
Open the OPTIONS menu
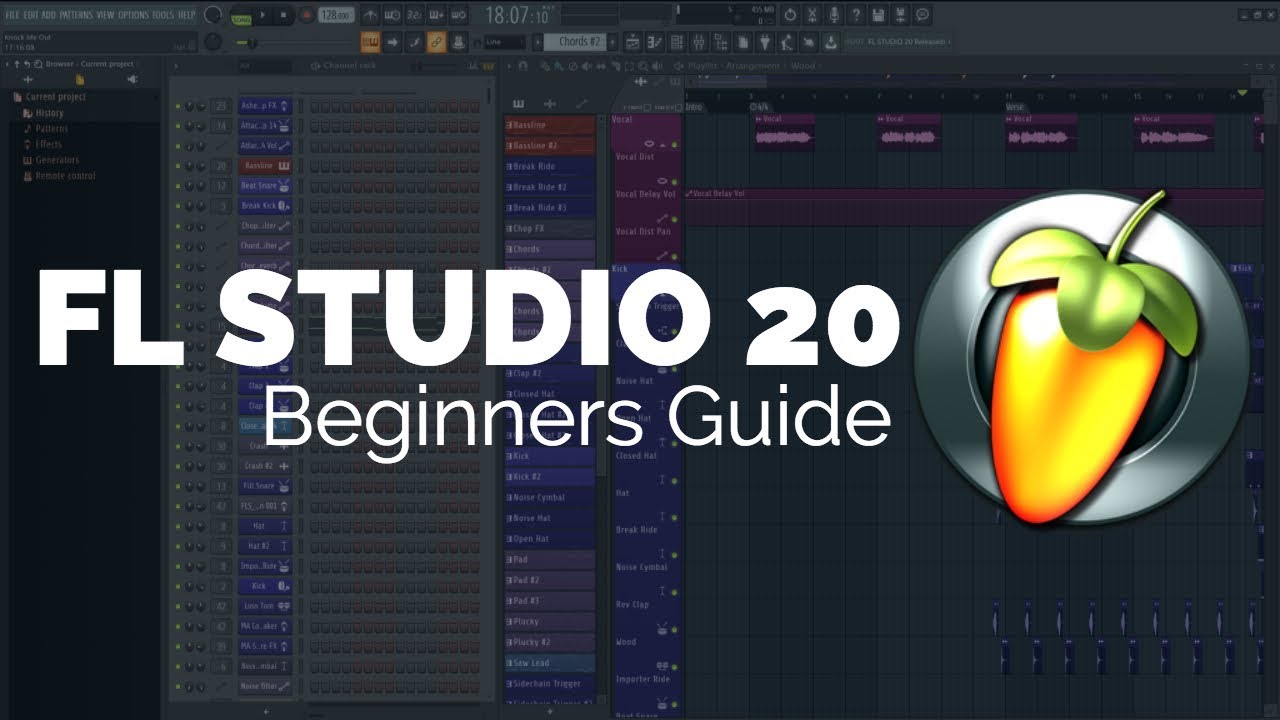click(x=133, y=15)
